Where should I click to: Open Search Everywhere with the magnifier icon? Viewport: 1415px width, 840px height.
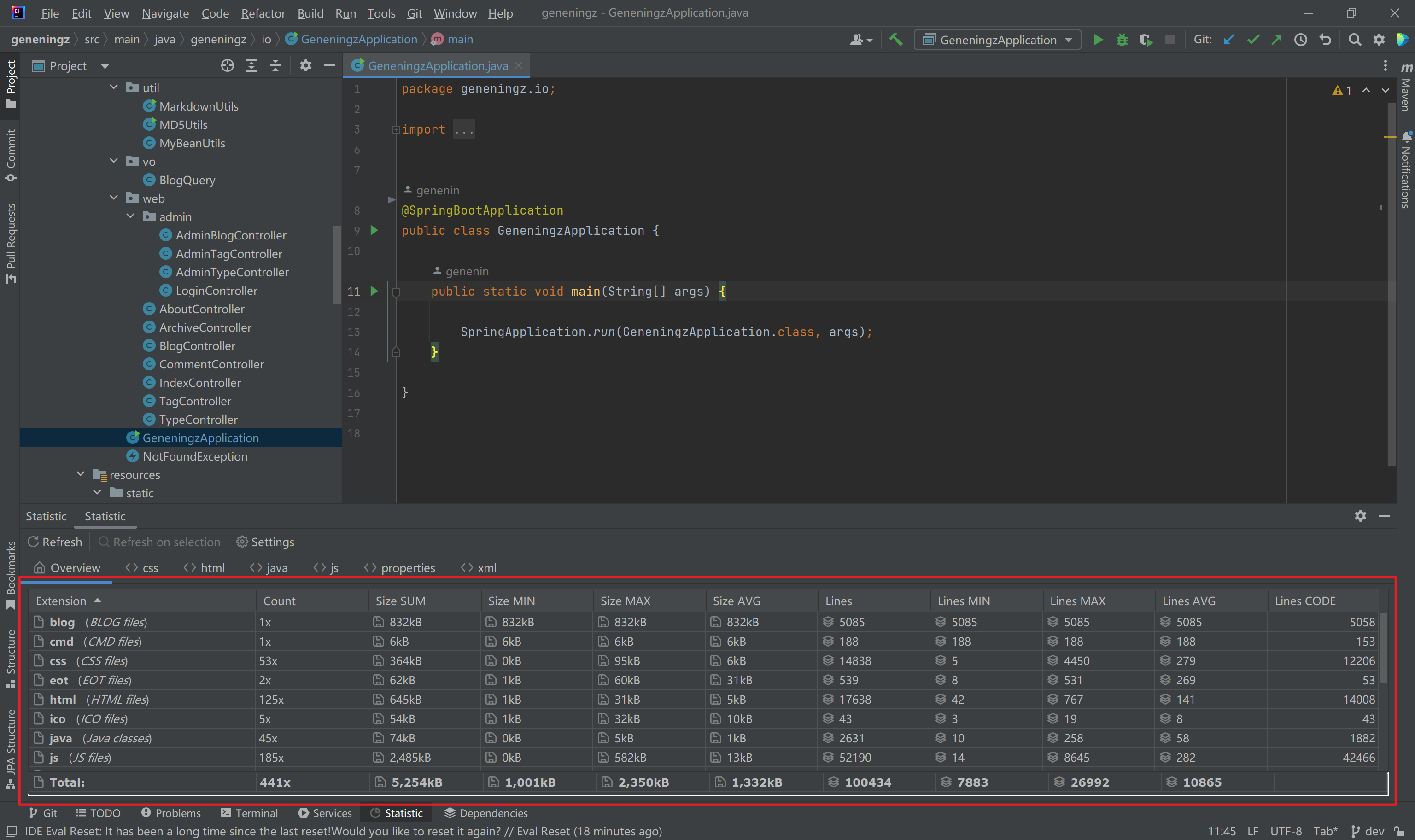click(1355, 40)
